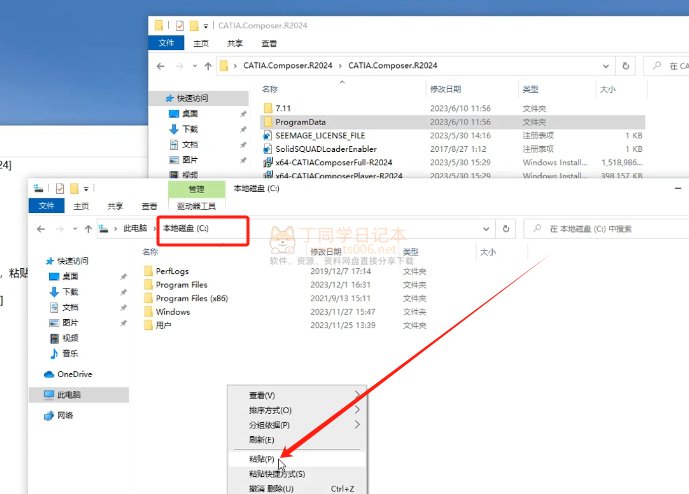Open Share (共享) tab in CATIA Composer window

point(235,44)
